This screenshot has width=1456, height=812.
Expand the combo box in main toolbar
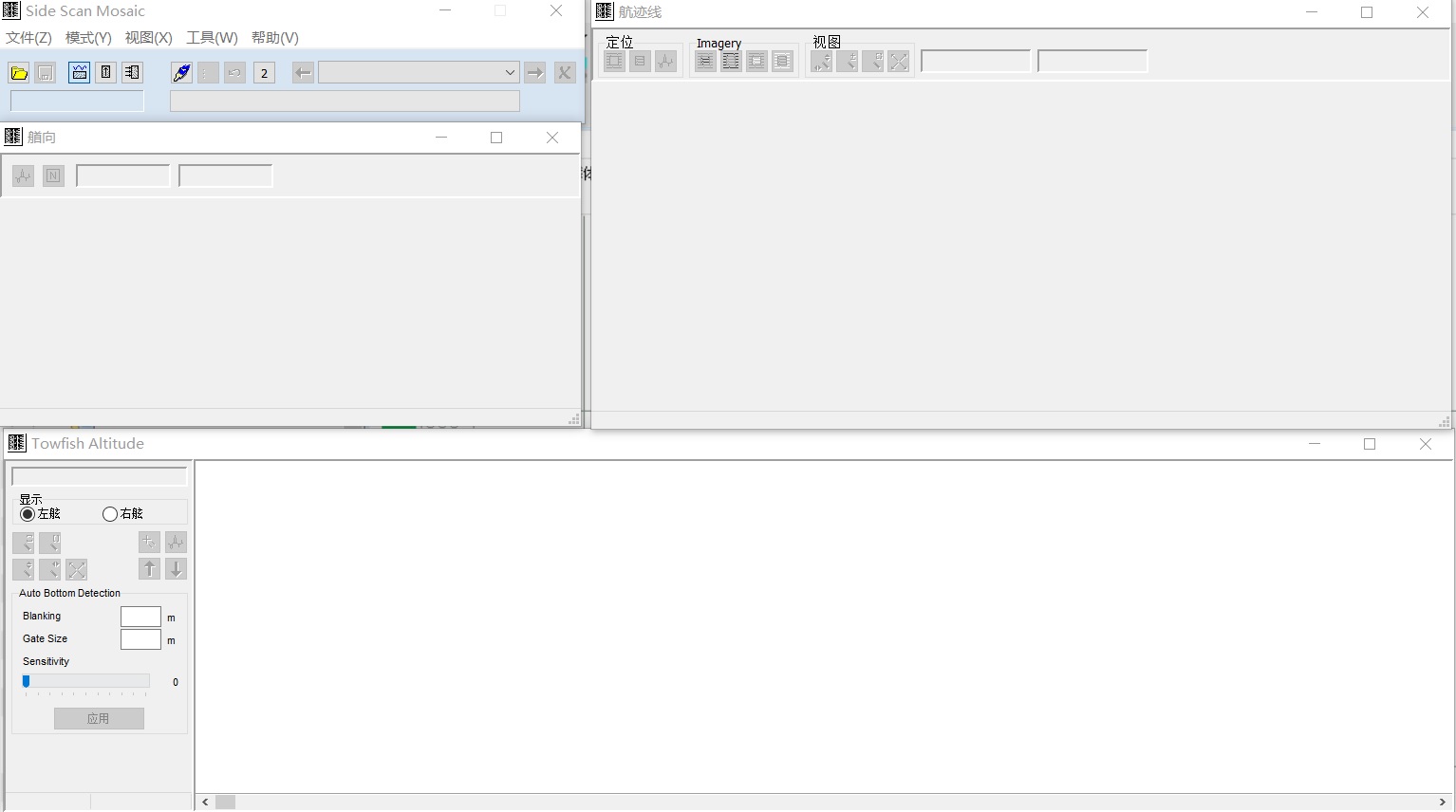510,73
